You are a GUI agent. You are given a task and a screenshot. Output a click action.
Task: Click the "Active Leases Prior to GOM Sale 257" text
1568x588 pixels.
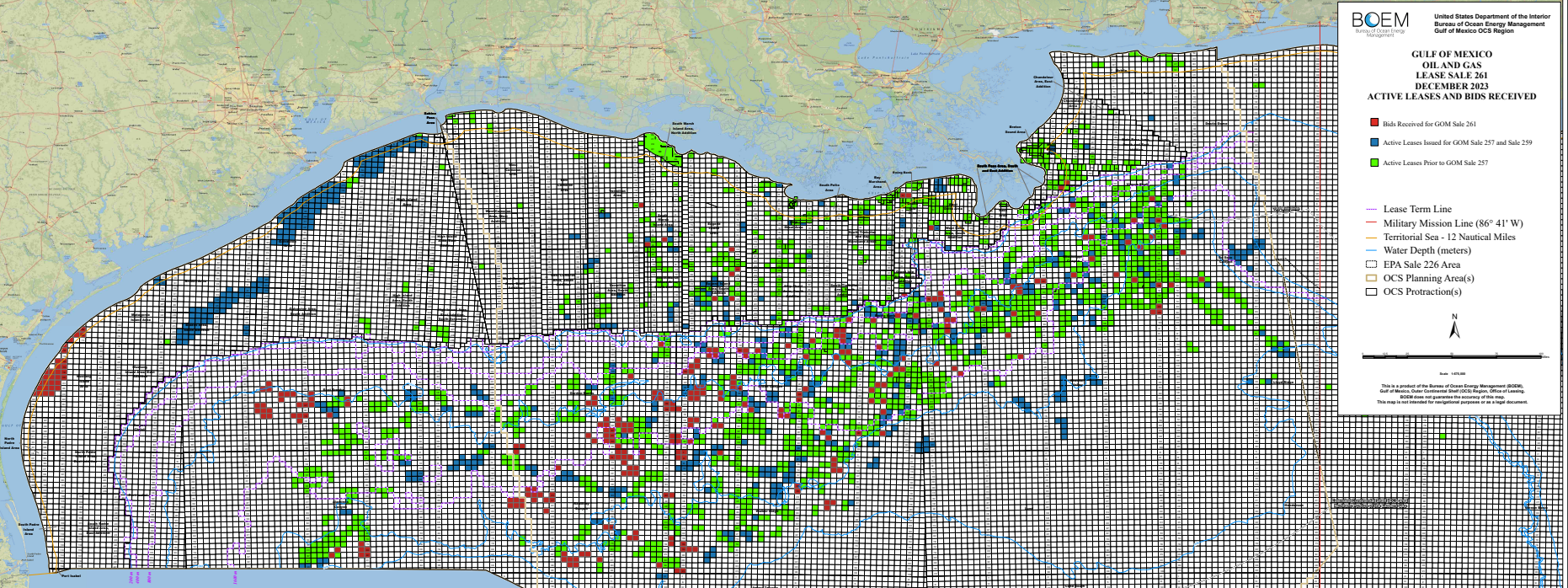point(1435,163)
